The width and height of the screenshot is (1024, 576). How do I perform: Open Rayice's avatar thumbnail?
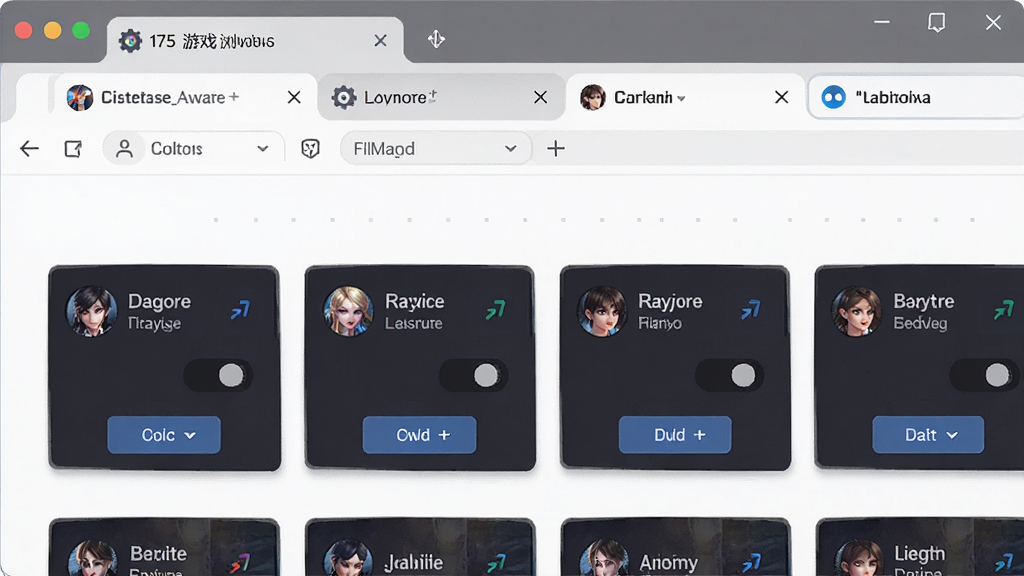pos(348,312)
